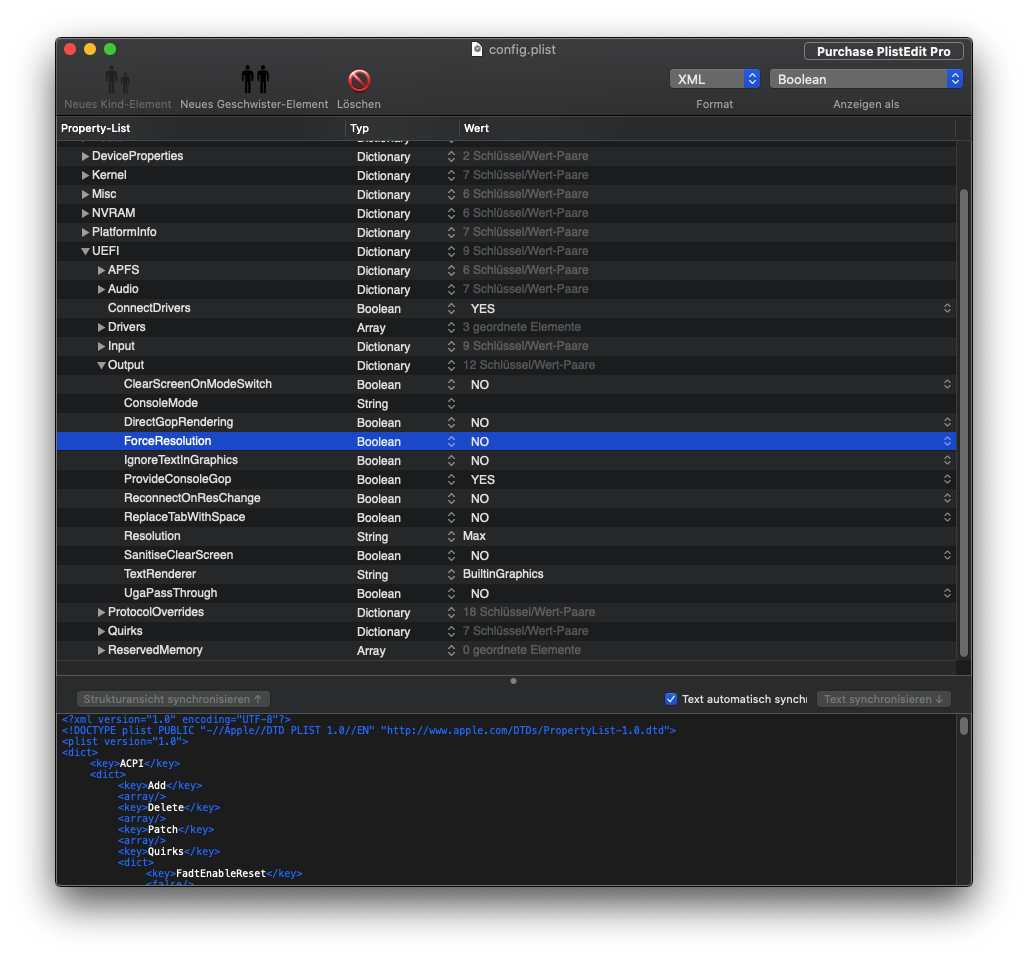This screenshot has width=1028, height=960.
Task: Open type stepper for Drivers row
Action: [x=451, y=327]
